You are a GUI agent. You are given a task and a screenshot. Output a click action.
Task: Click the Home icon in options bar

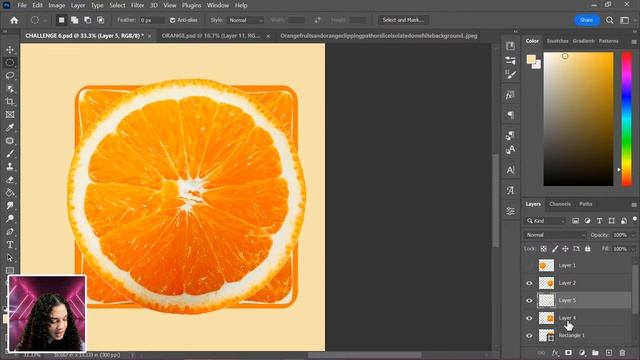point(14,20)
